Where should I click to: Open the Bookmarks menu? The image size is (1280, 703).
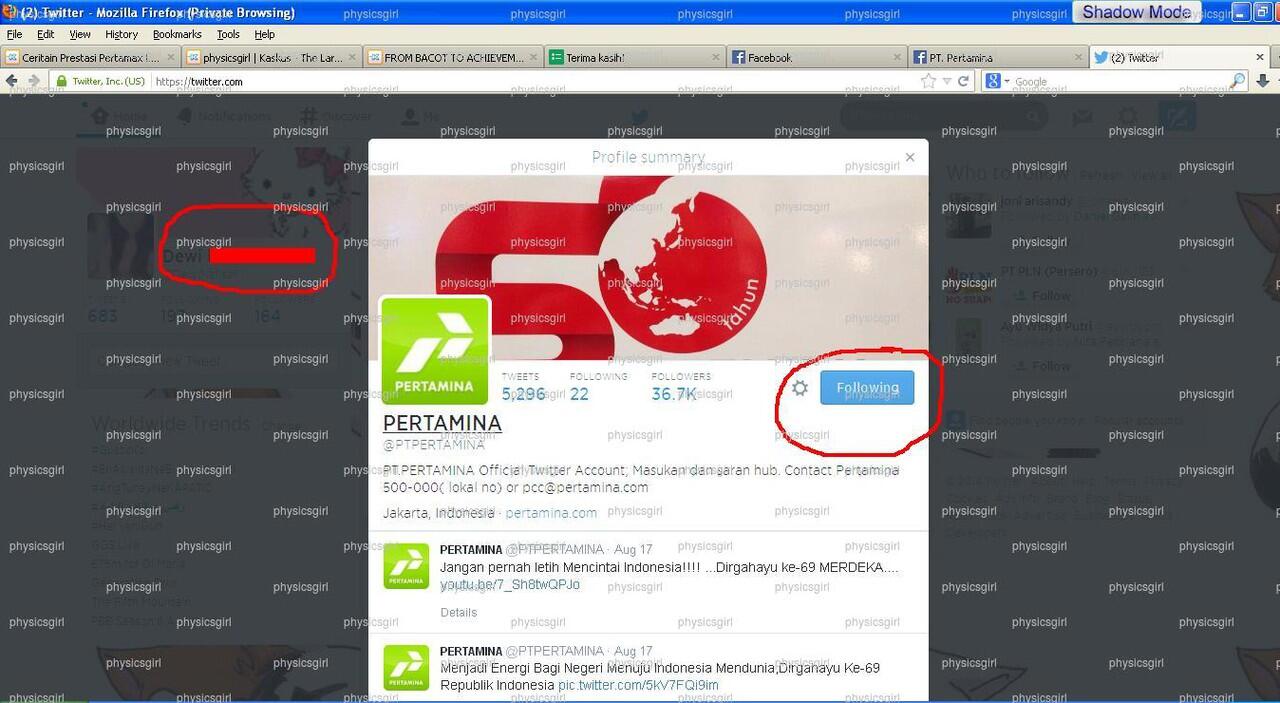coord(177,34)
